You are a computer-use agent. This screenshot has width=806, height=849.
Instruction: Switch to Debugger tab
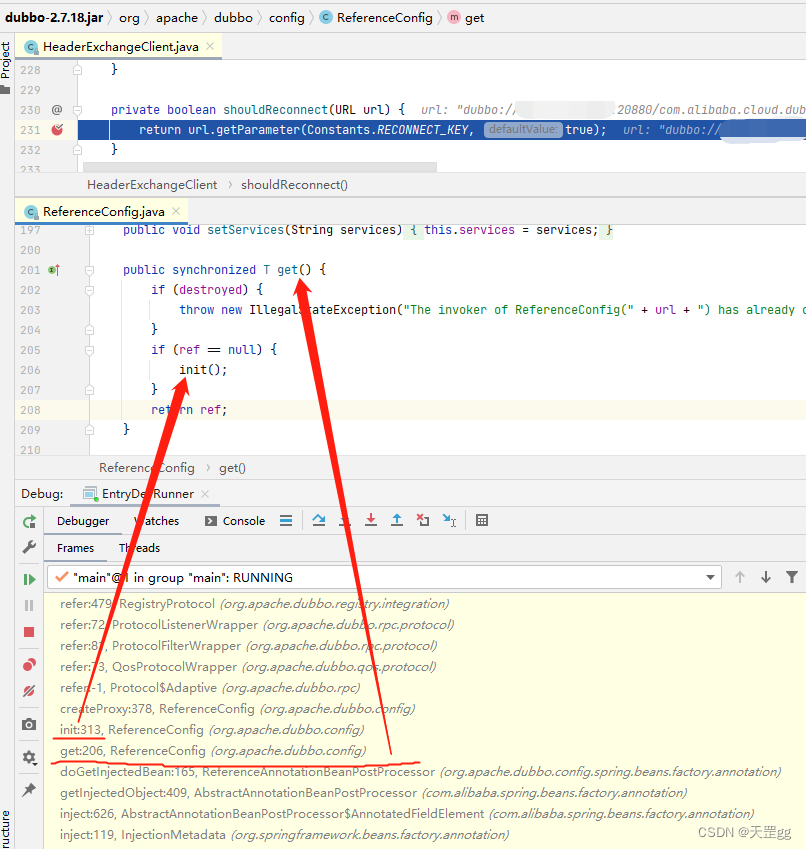coord(83,521)
